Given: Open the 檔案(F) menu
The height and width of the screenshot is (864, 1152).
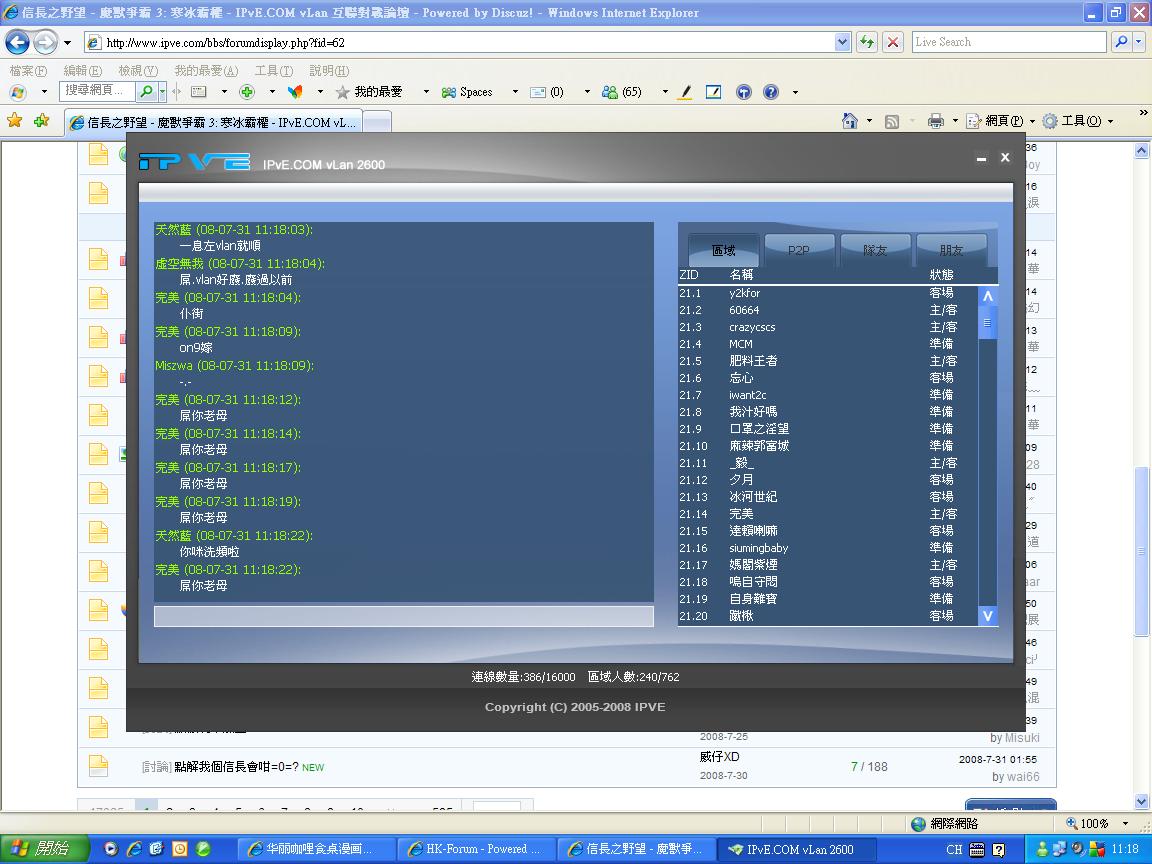Looking at the screenshot, I should click(28, 71).
